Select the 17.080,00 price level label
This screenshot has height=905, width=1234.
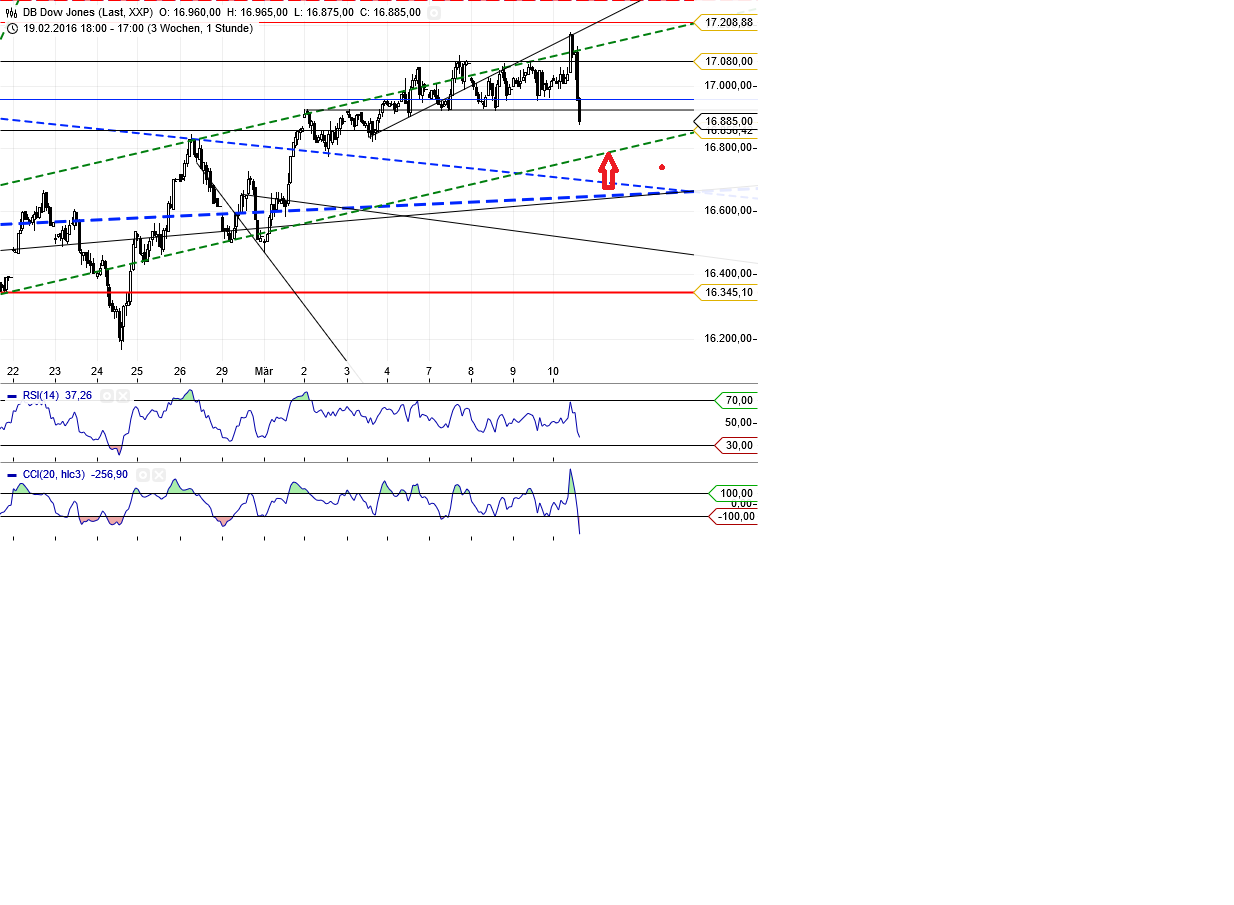(x=727, y=61)
